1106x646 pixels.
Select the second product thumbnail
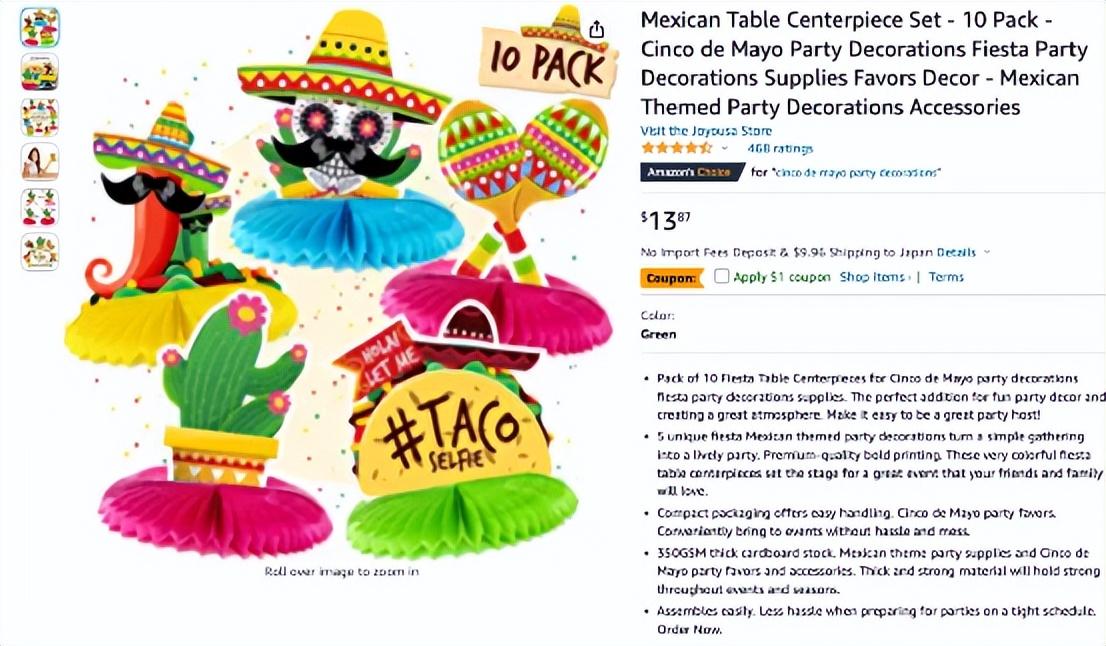tap(40, 72)
